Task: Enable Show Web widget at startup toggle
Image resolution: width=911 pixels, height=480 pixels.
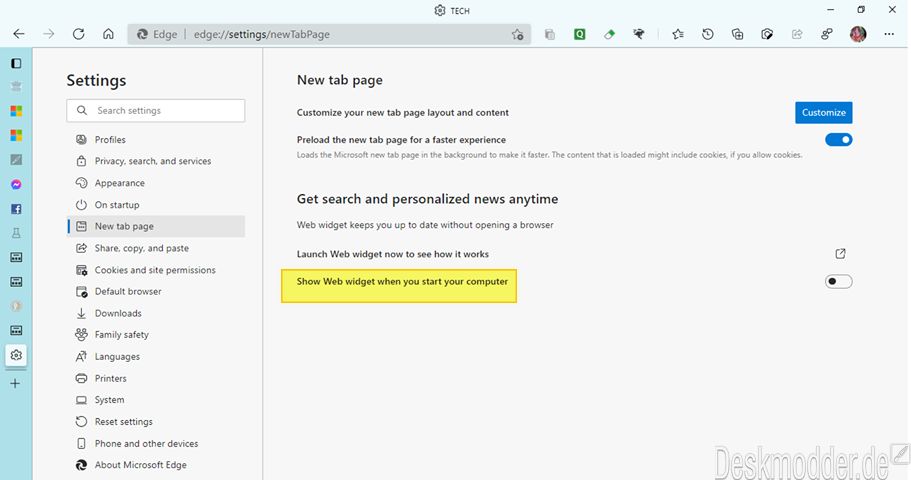Action: (838, 281)
